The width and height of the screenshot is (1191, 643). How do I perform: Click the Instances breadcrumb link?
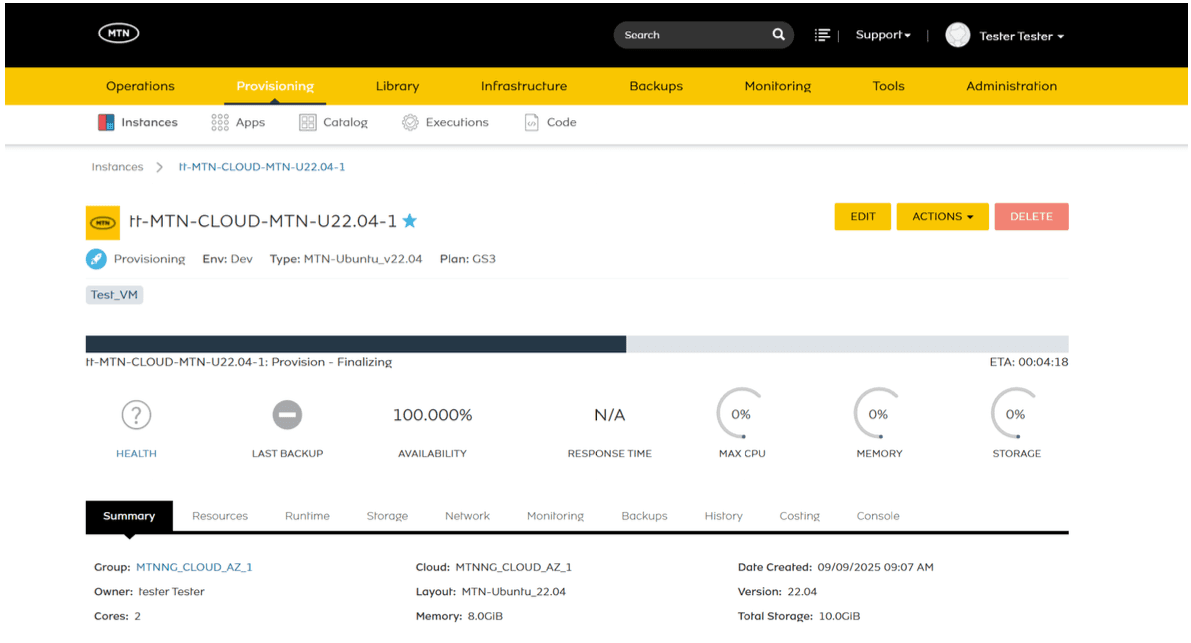(118, 167)
